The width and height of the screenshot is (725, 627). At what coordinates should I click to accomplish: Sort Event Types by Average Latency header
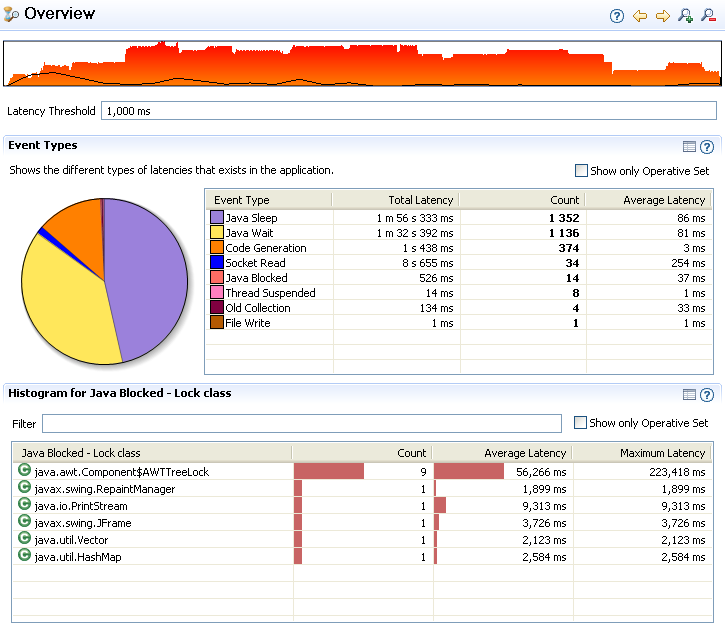coord(649,200)
